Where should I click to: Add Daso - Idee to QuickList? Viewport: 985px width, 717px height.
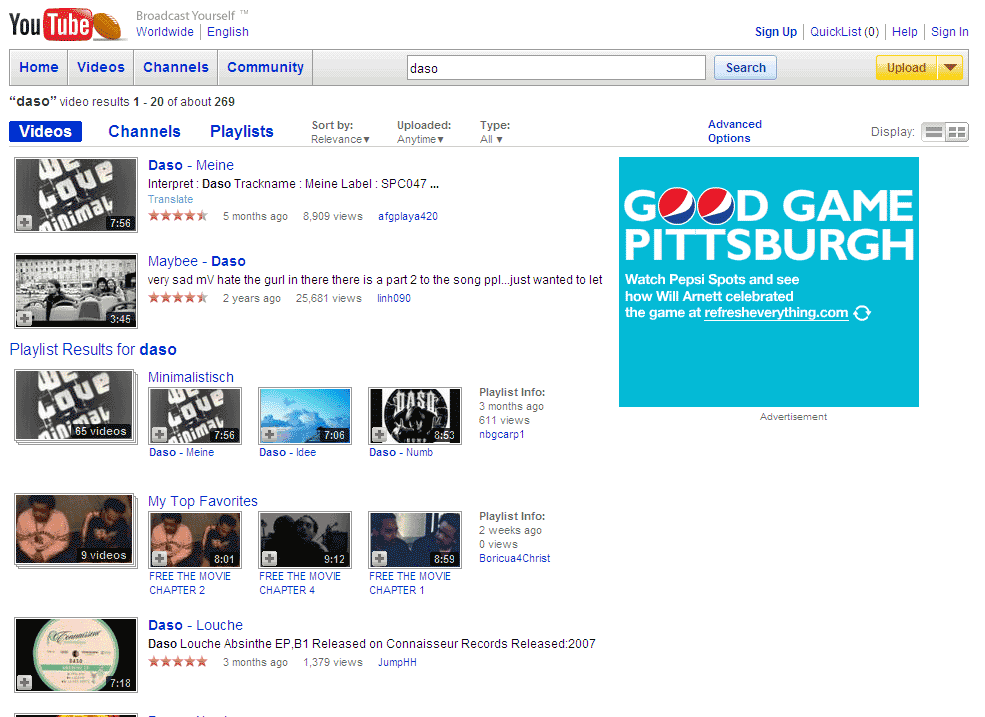click(x=269, y=434)
